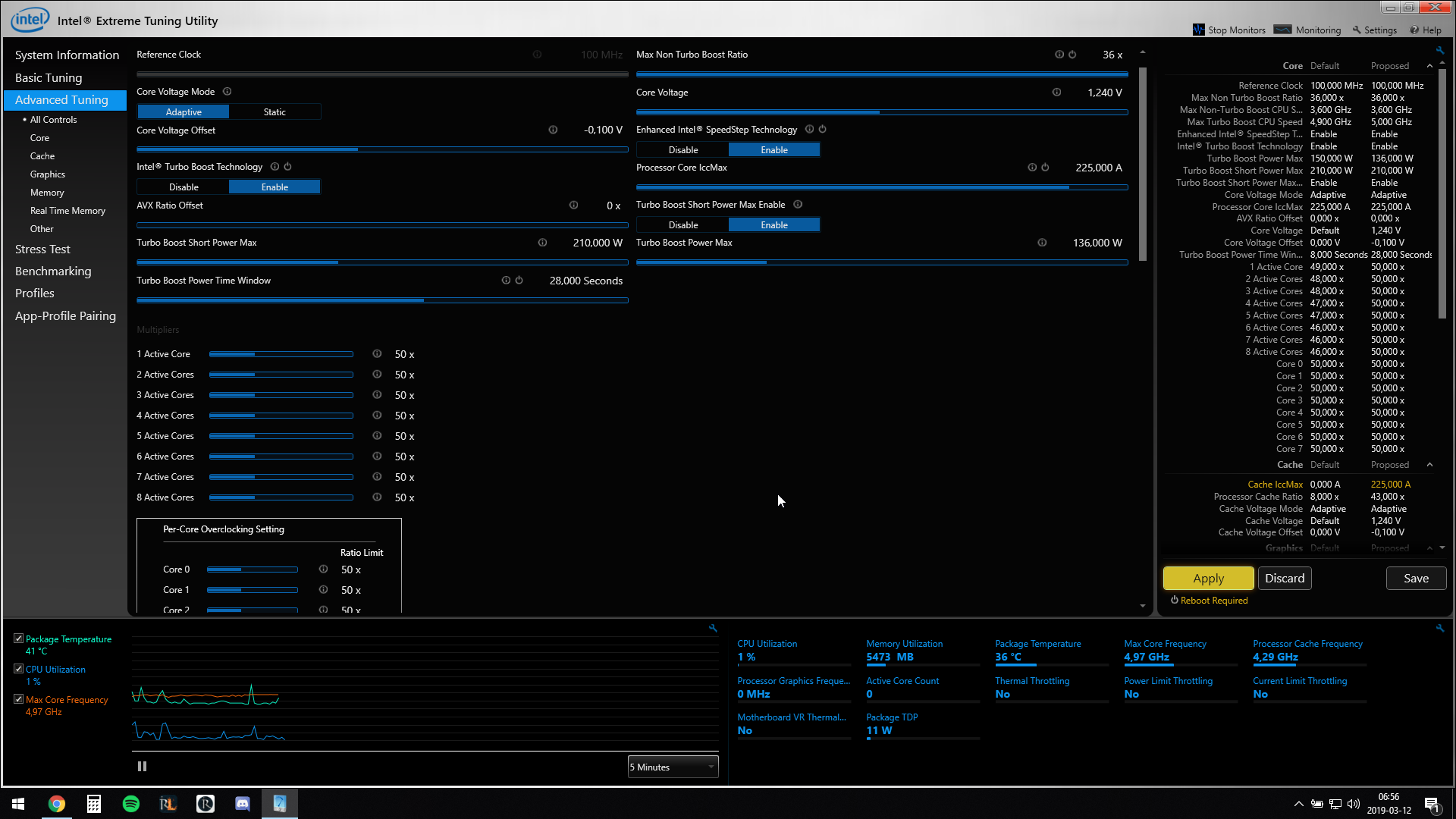1456x819 pixels.
Task: Set Core Voltage Mode to Static
Action: [x=275, y=111]
